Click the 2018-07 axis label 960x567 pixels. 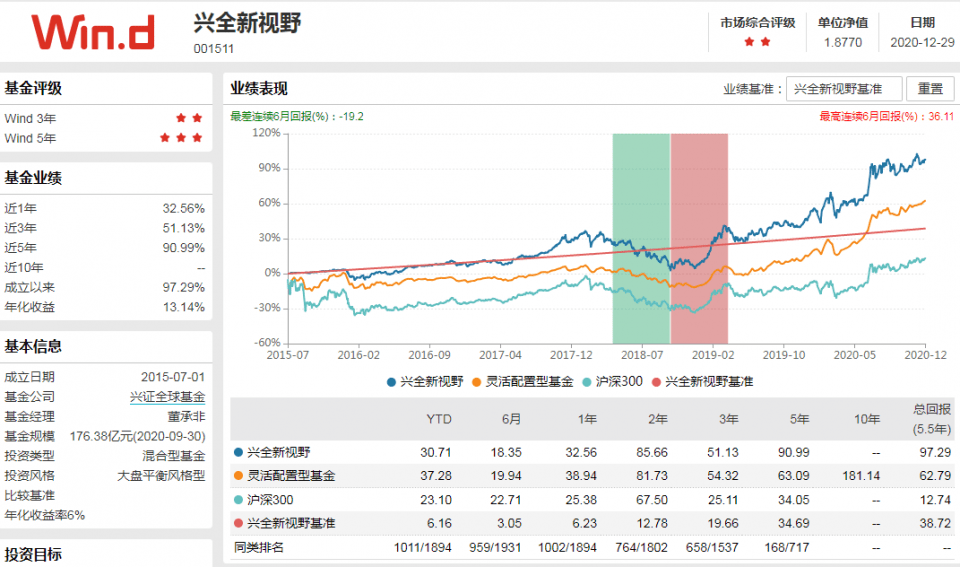tap(642, 355)
